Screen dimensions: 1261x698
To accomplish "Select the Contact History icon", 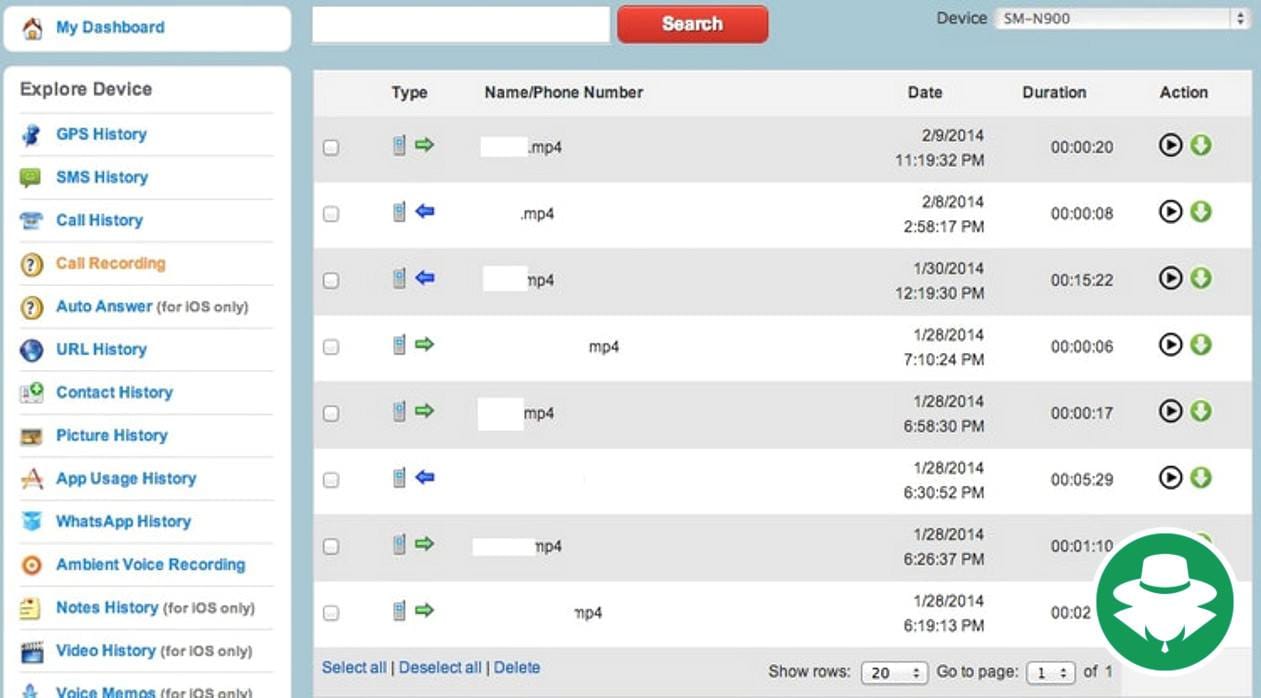I will click(x=30, y=392).
